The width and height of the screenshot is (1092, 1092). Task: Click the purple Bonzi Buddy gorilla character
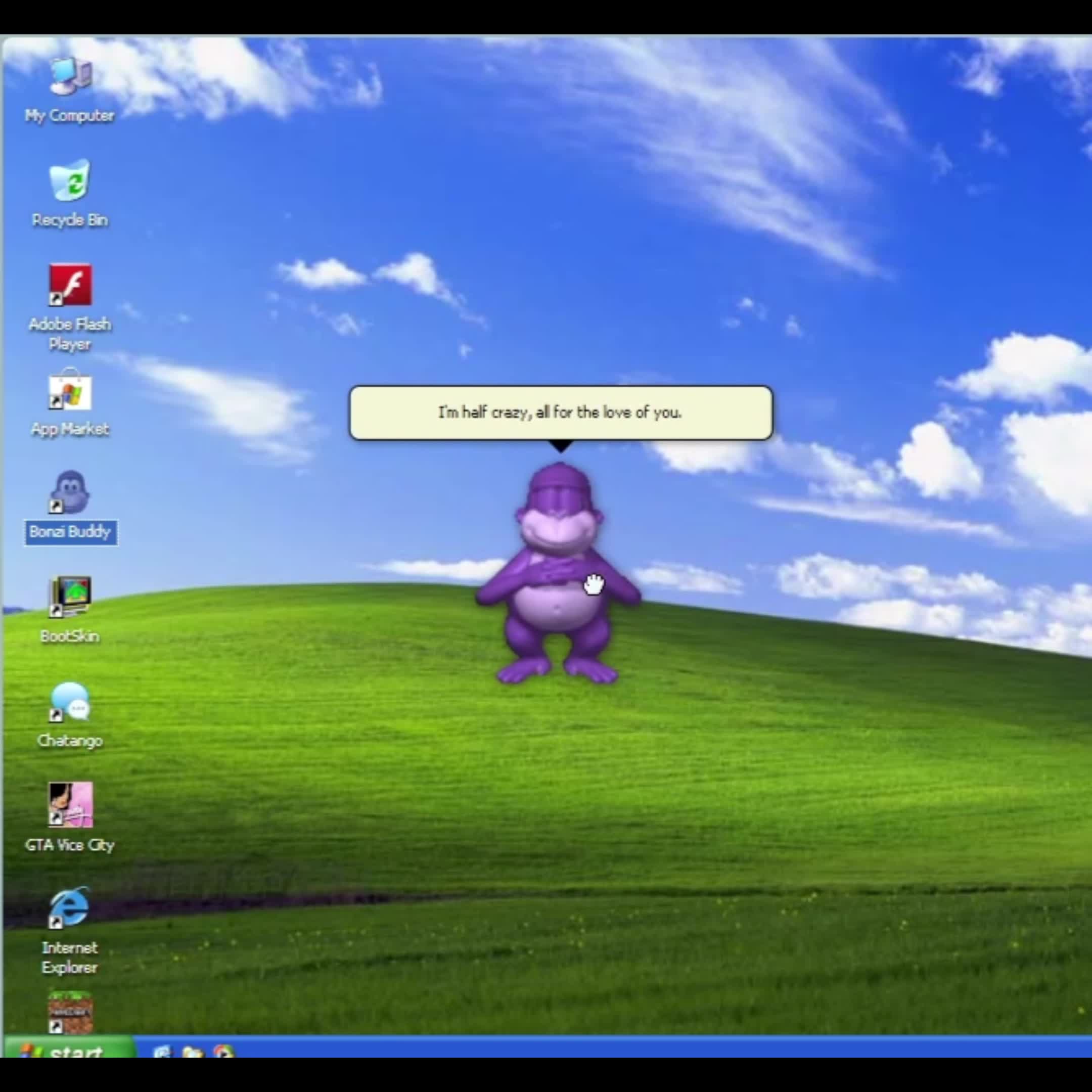pyautogui.click(x=559, y=573)
